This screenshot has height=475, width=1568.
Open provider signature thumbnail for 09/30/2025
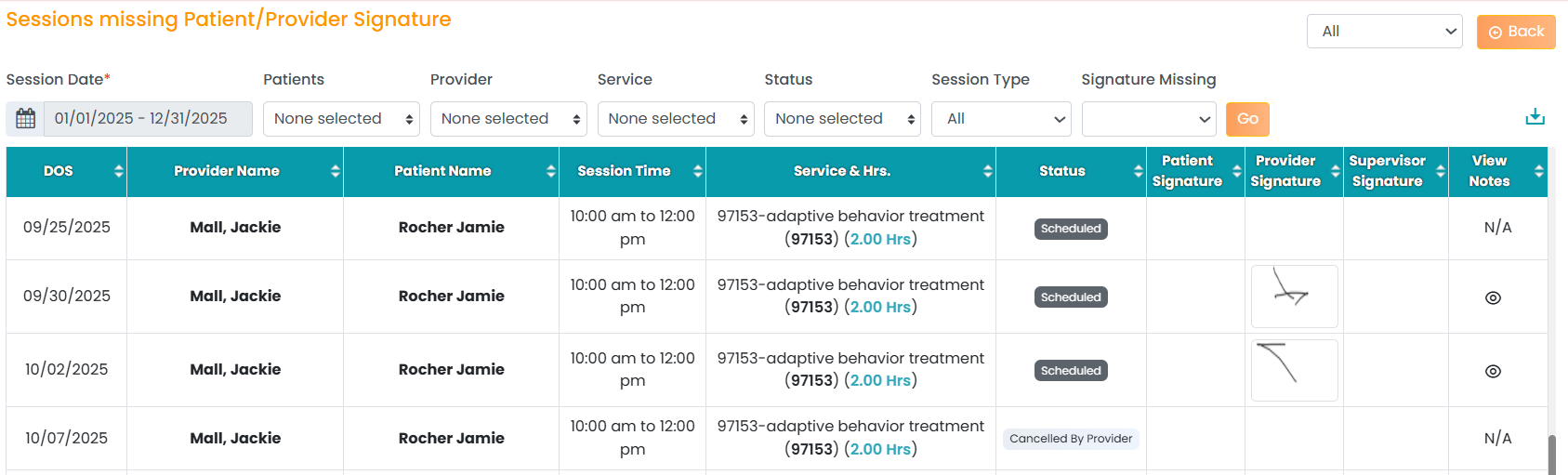click(1294, 297)
